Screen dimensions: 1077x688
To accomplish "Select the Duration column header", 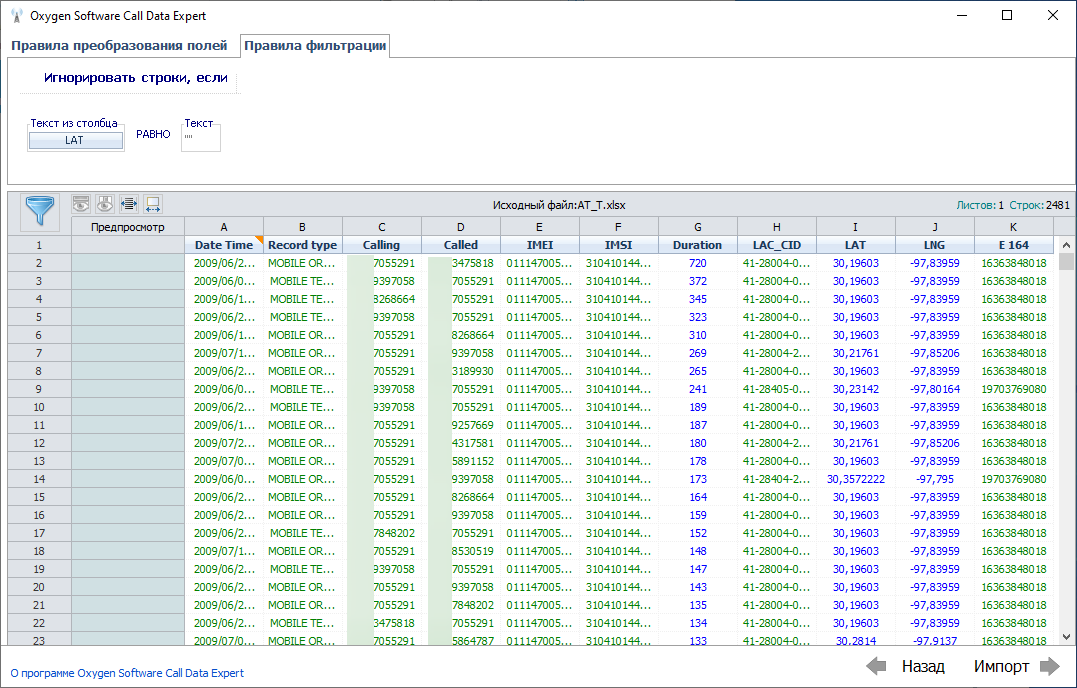I will pos(697,245).
